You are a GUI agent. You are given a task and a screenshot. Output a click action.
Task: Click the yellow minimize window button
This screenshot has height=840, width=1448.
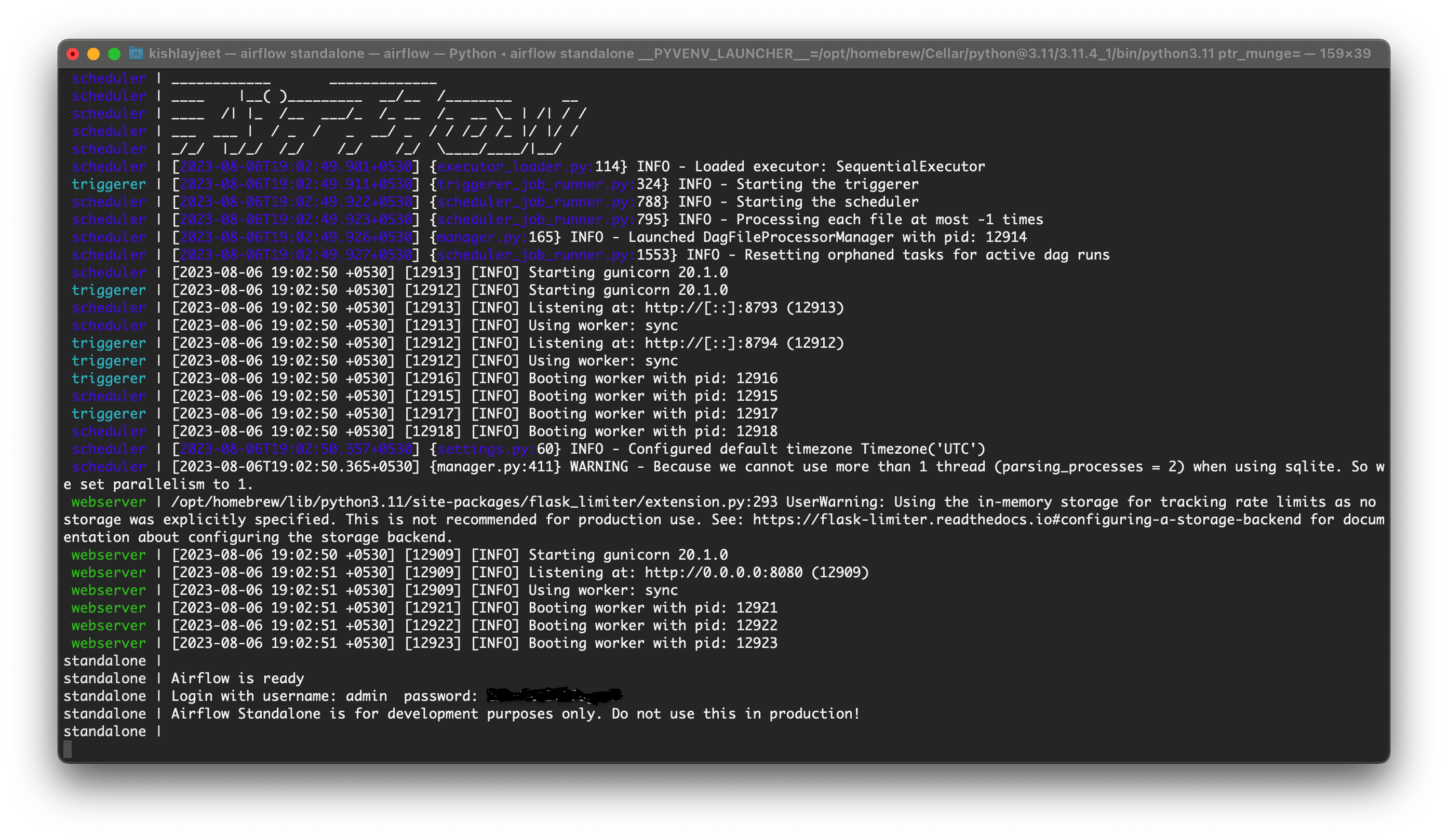[x=93, y=54]
